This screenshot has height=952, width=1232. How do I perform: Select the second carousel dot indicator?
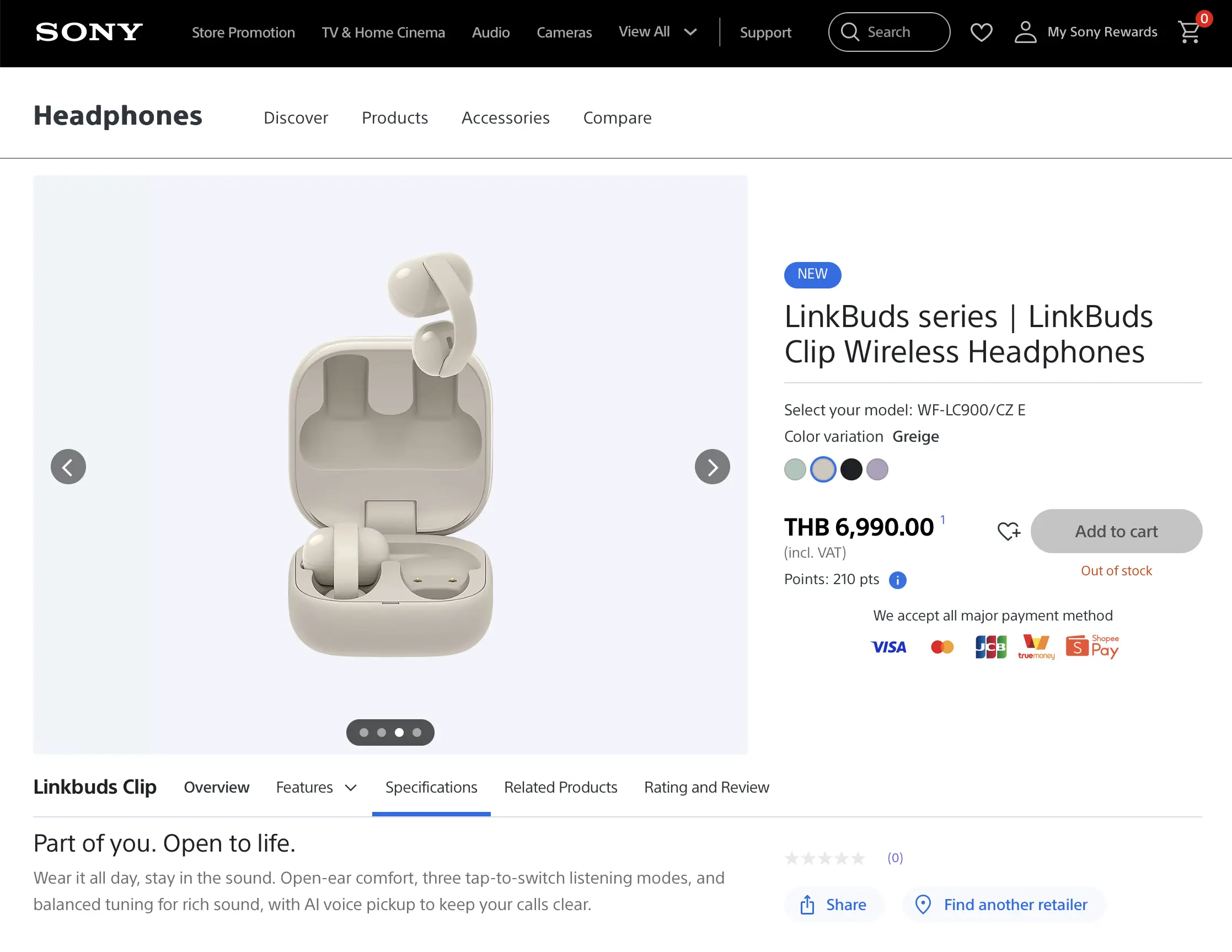pos(381,732)
